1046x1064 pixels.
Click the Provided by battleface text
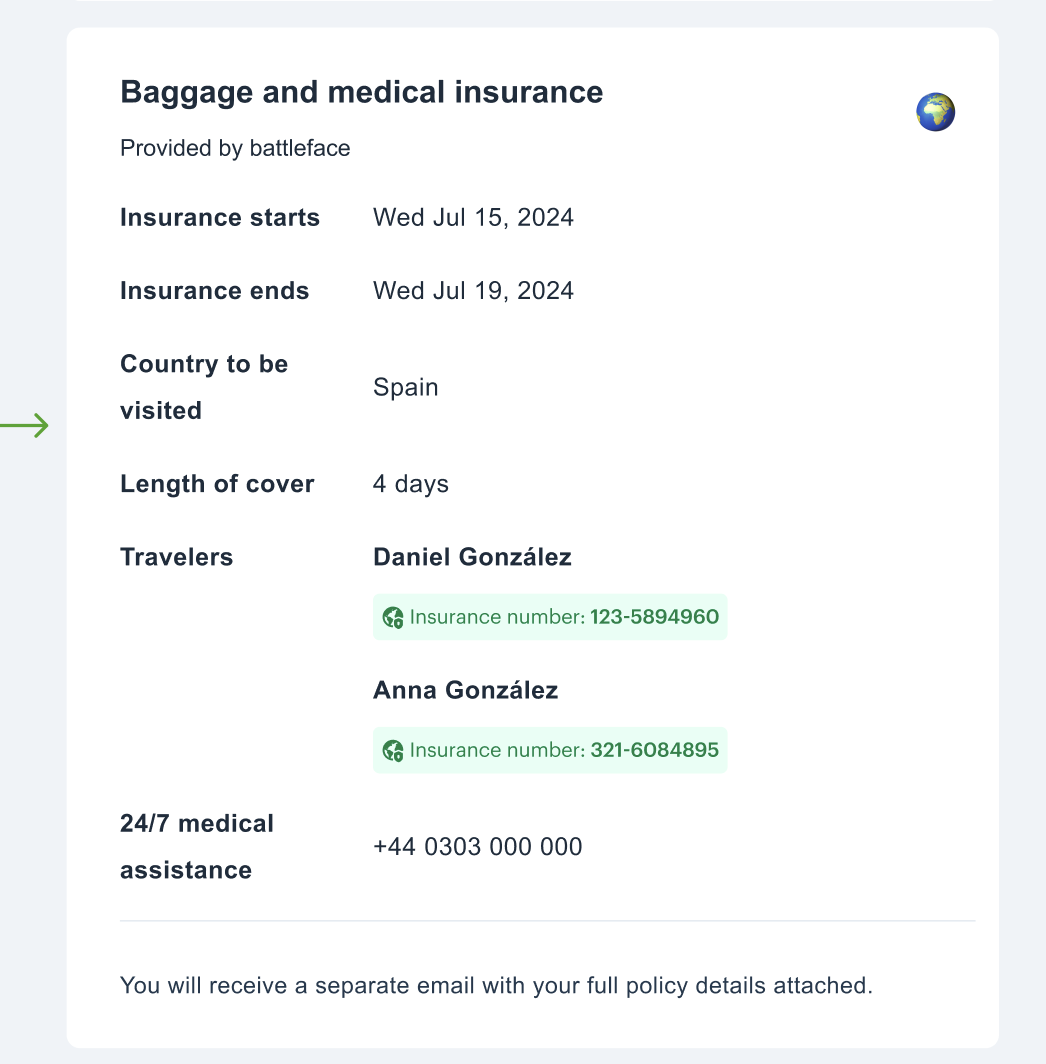235,148
